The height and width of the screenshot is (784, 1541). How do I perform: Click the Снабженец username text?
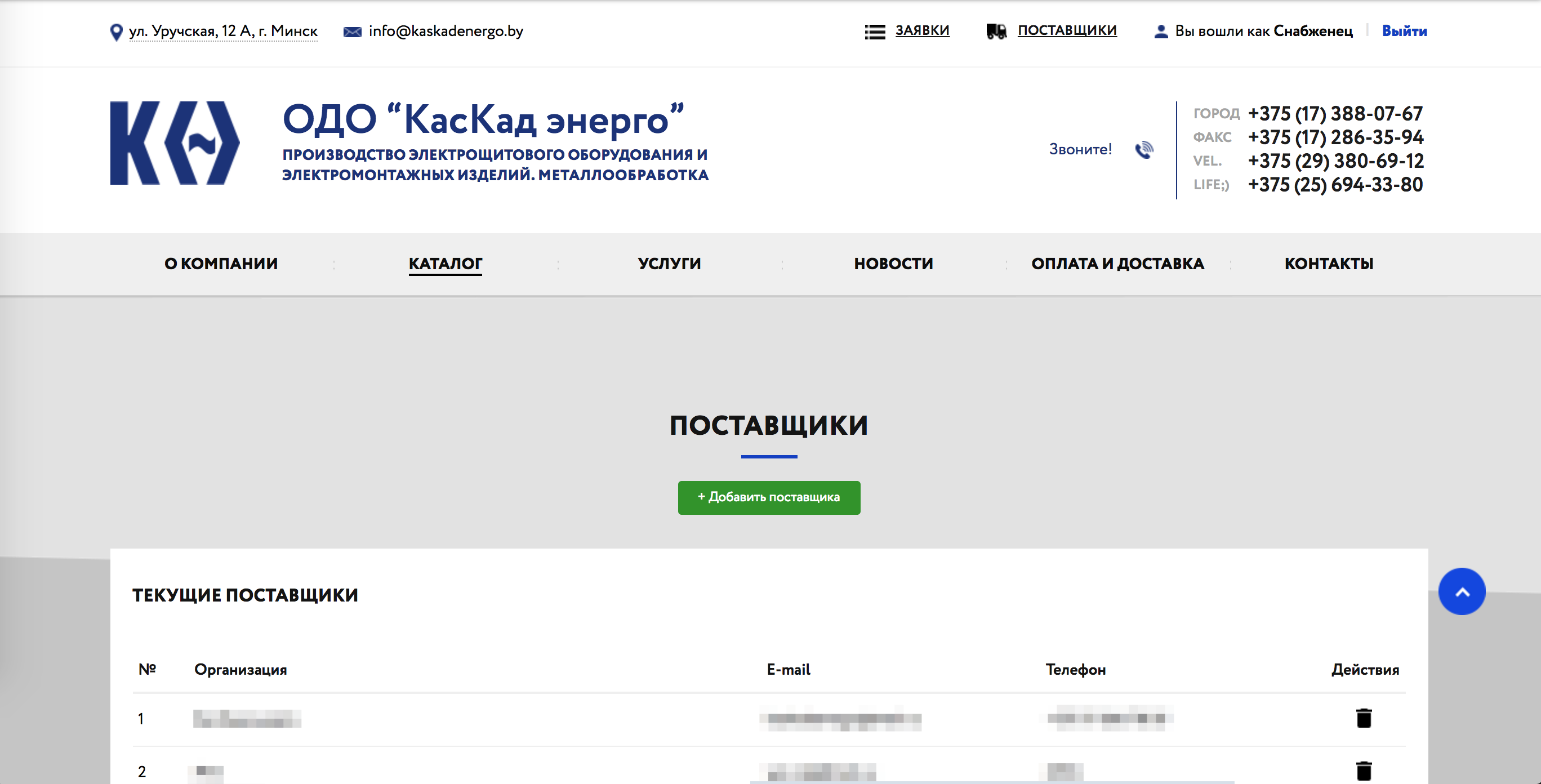click(x=1313, y=31)
